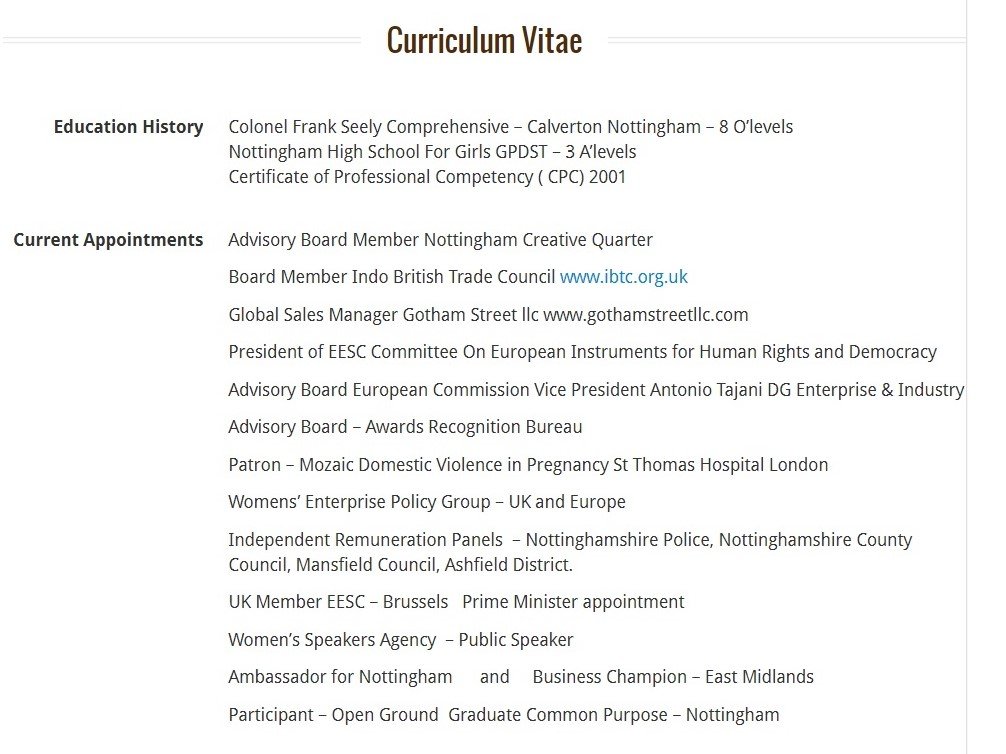Click the Certificate of Professional Competency line
The width and height of the screenshot is (1006, 754).
pos(427,177)
